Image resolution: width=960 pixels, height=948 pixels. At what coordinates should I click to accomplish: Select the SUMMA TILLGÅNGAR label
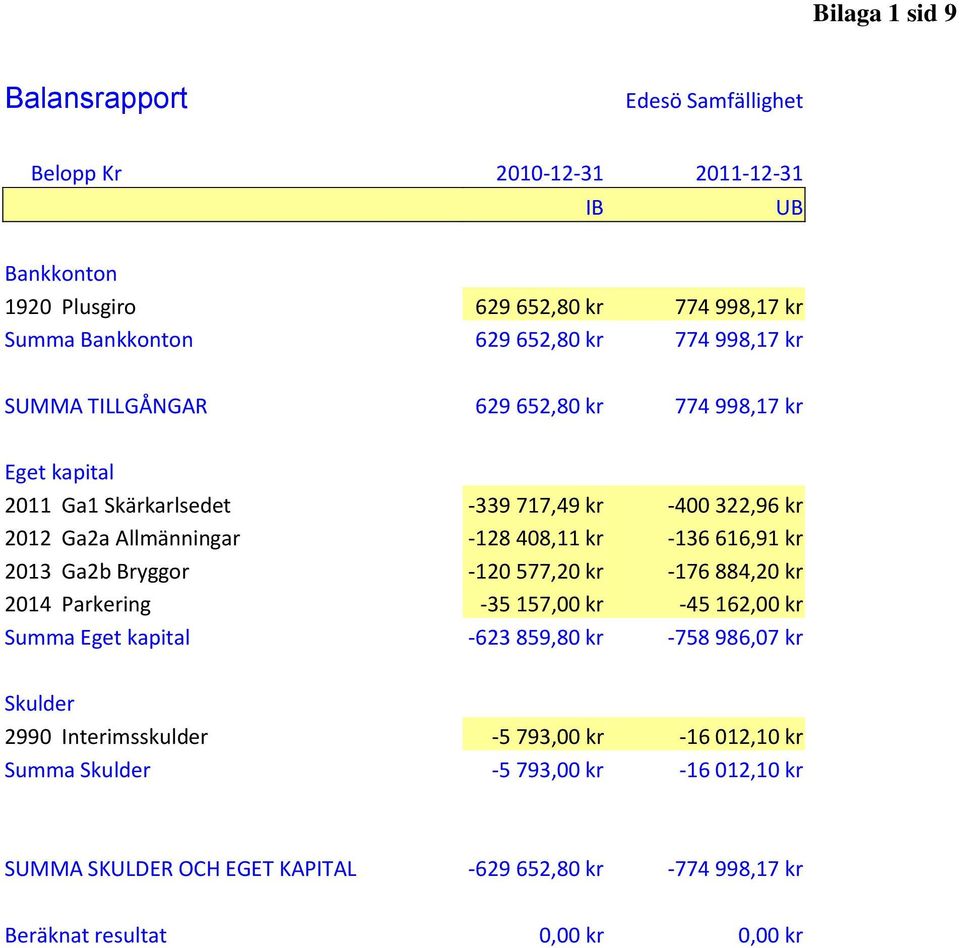pyautogui.click(x=106, y=406)
